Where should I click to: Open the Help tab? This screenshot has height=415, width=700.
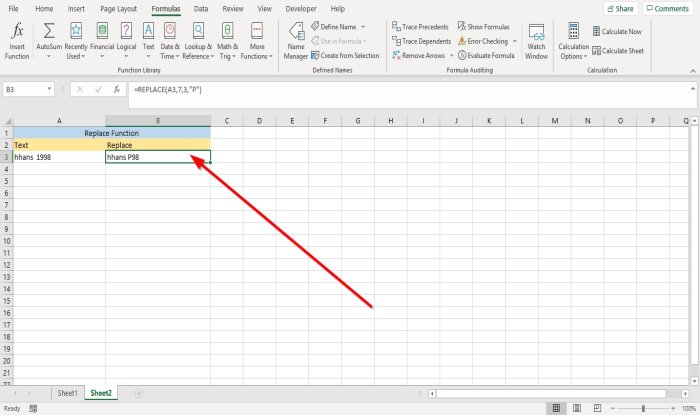click(x=338, y=8)
